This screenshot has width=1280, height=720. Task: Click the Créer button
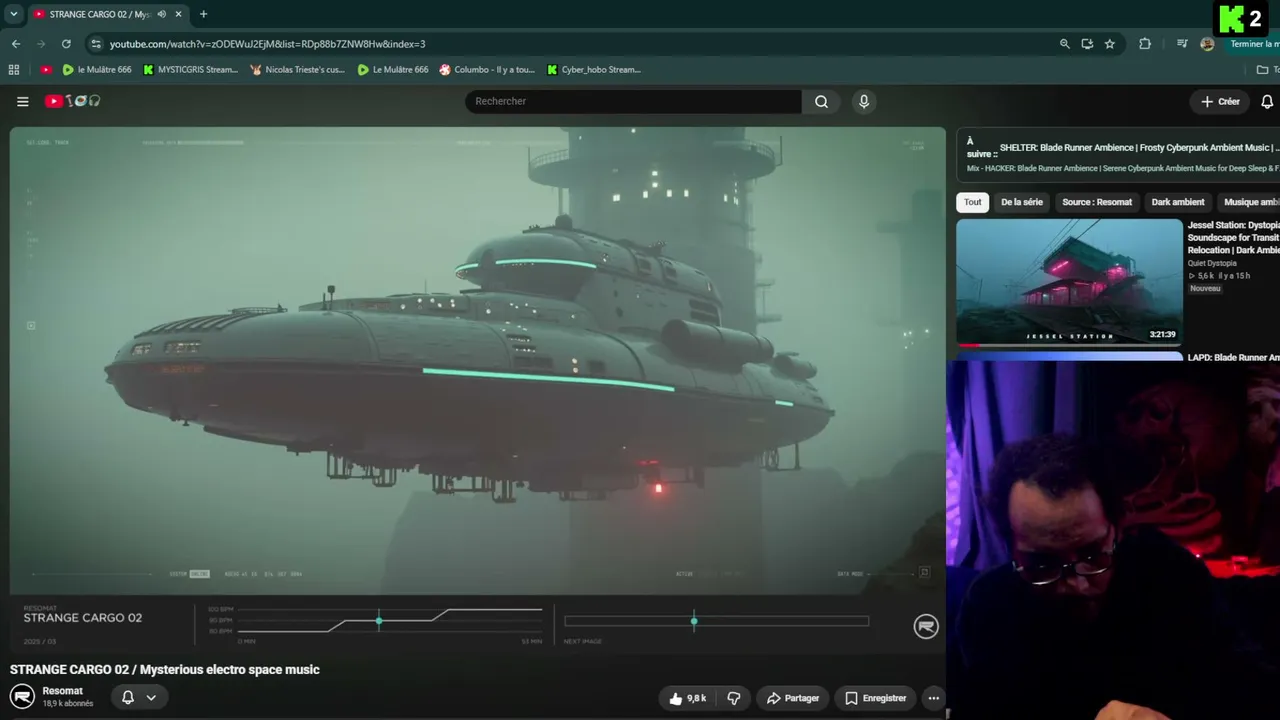click(1220, 101)
